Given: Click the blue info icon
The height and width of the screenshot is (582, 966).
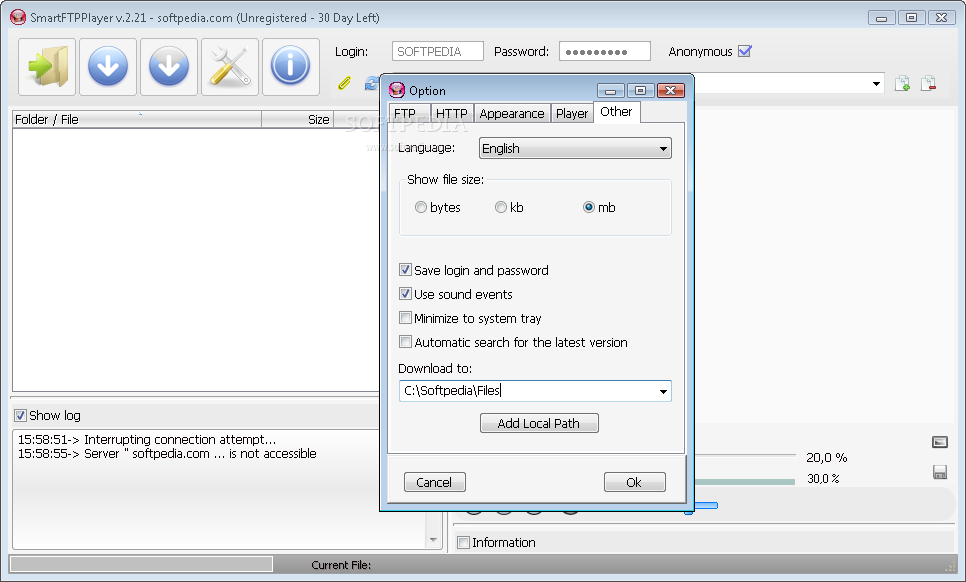Looking at the screenshot, I should 291,67.
